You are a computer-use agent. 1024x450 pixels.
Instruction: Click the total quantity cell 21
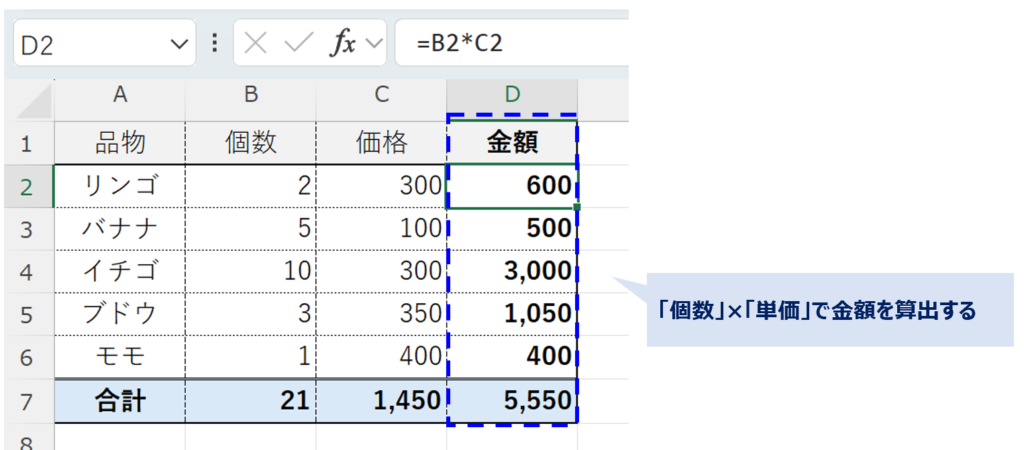251,400
